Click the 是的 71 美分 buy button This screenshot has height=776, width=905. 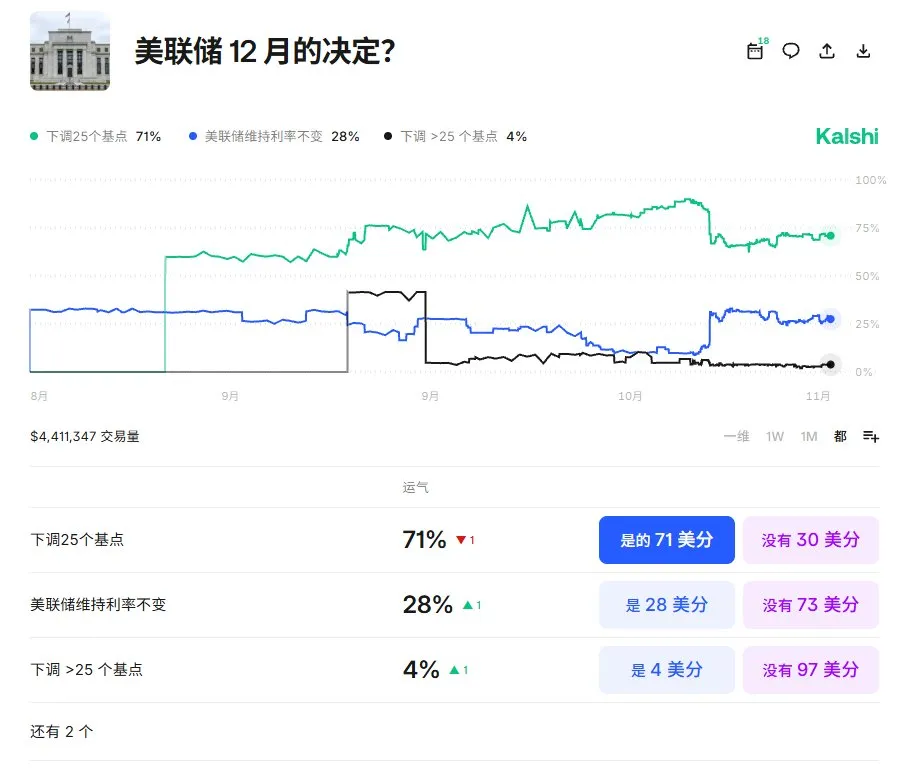(666, 540)
